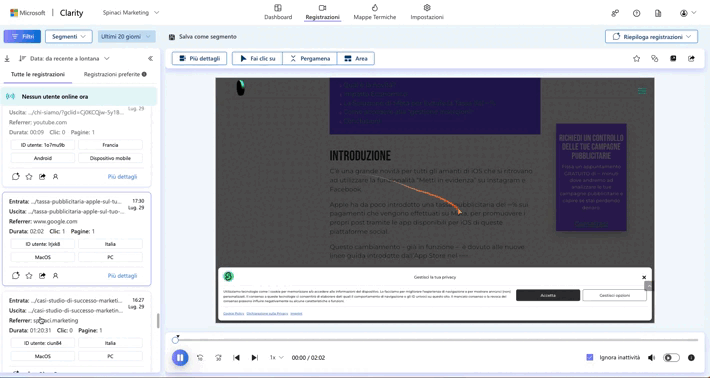Open the Riepiloga registrazioni dropdown
The image size is (710, 378).
coord(651,37)
